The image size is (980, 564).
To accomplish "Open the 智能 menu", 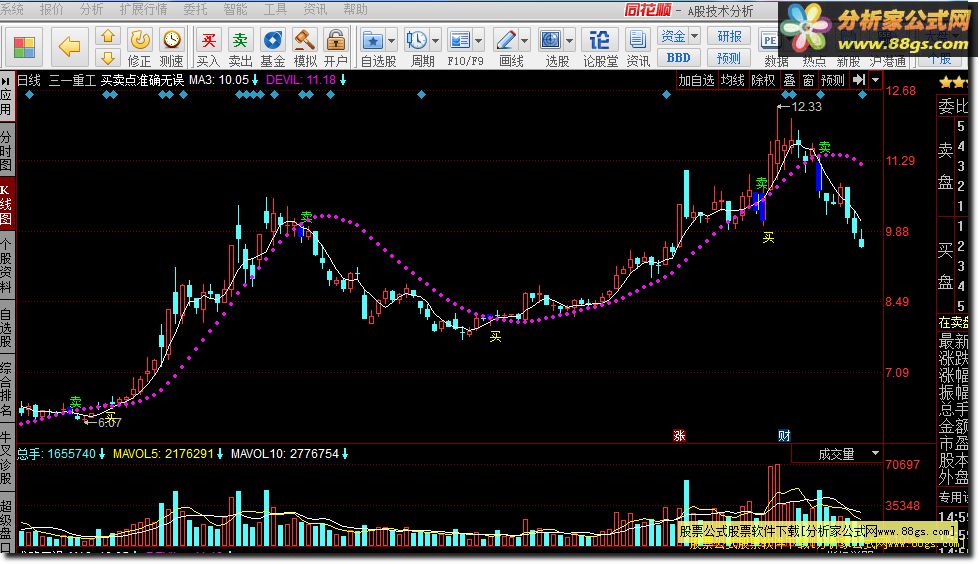I will [235, 9].
